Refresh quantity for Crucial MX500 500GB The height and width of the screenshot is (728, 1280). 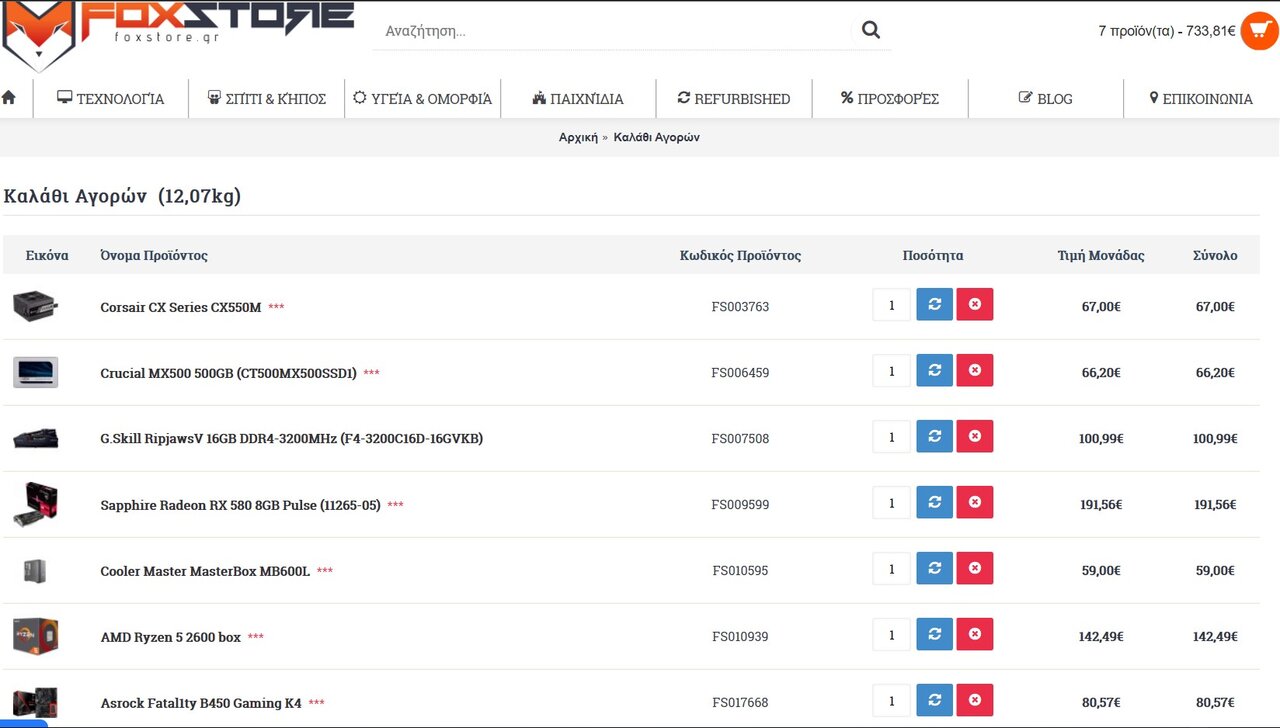934,371
